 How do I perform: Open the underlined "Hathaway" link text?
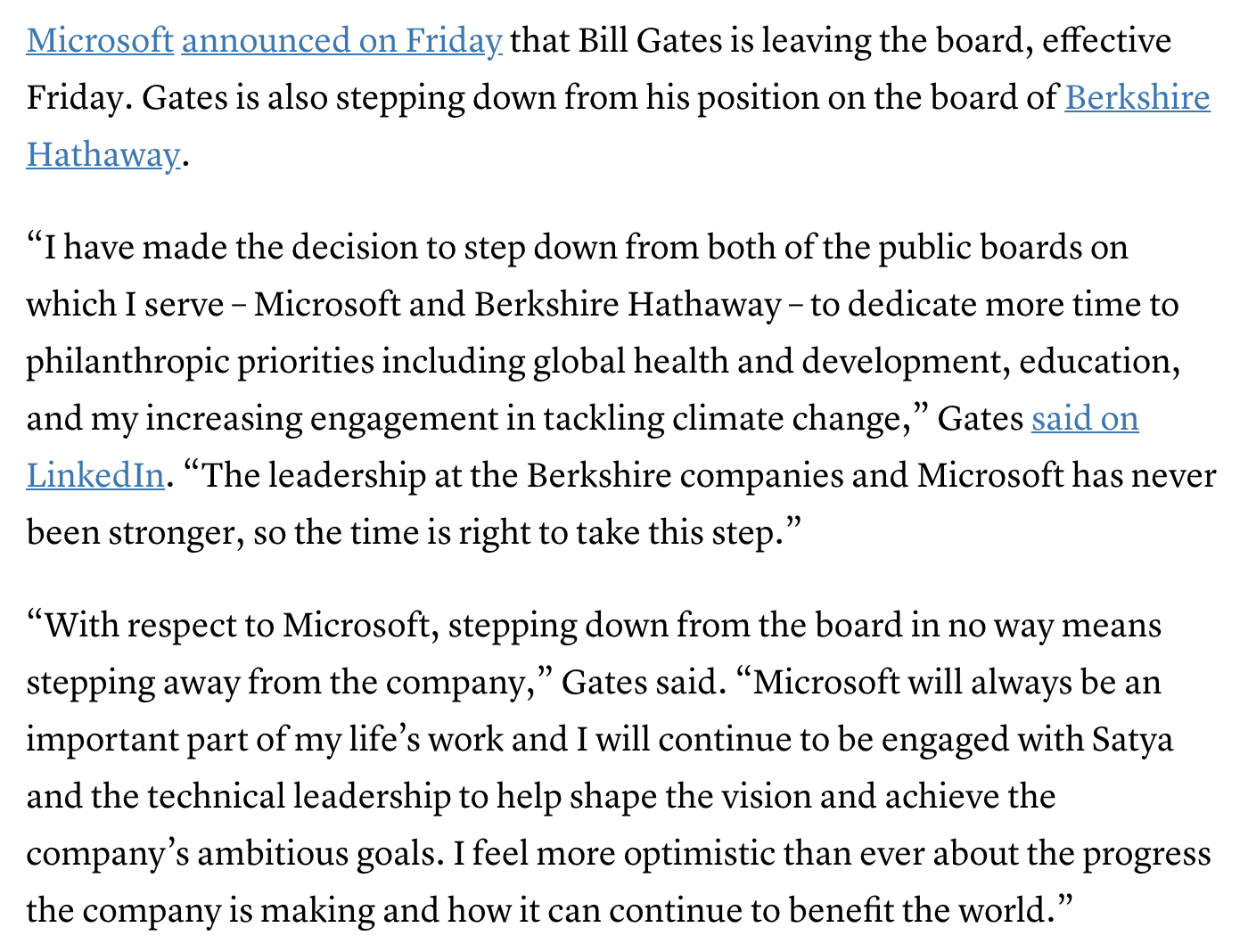(x=103, y=155)
